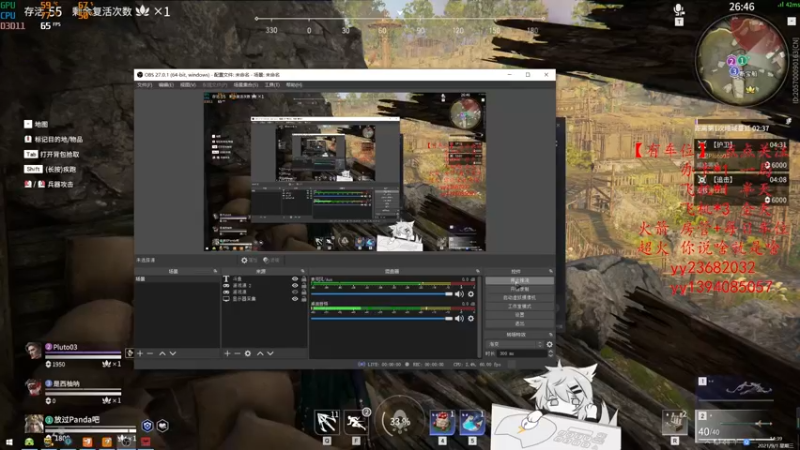800x450 pixels.
Task: Mute the 桌面音频 audio channel
Action: (x=459, y=318)
